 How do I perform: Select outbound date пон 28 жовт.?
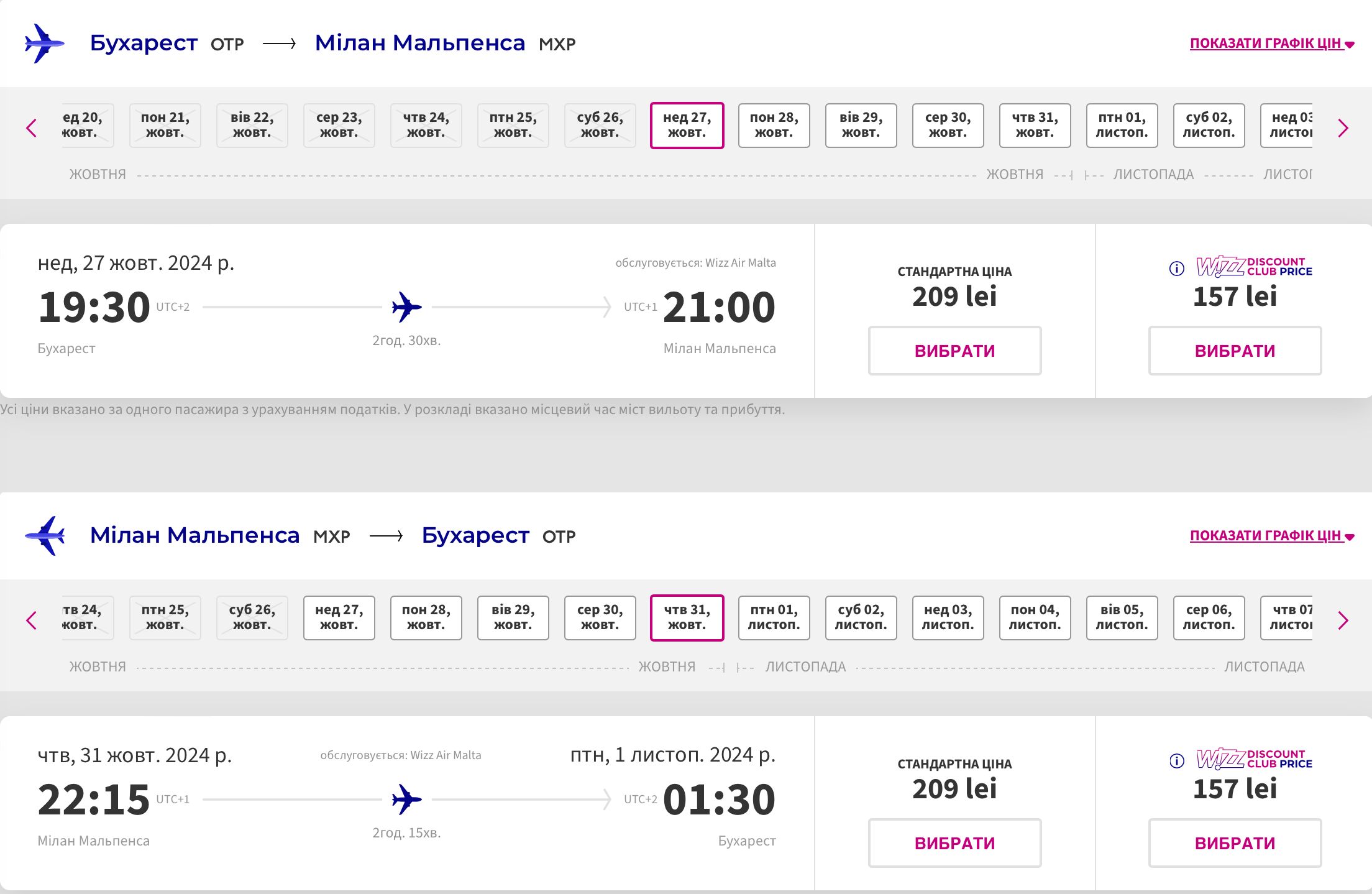tap(774, 126)
